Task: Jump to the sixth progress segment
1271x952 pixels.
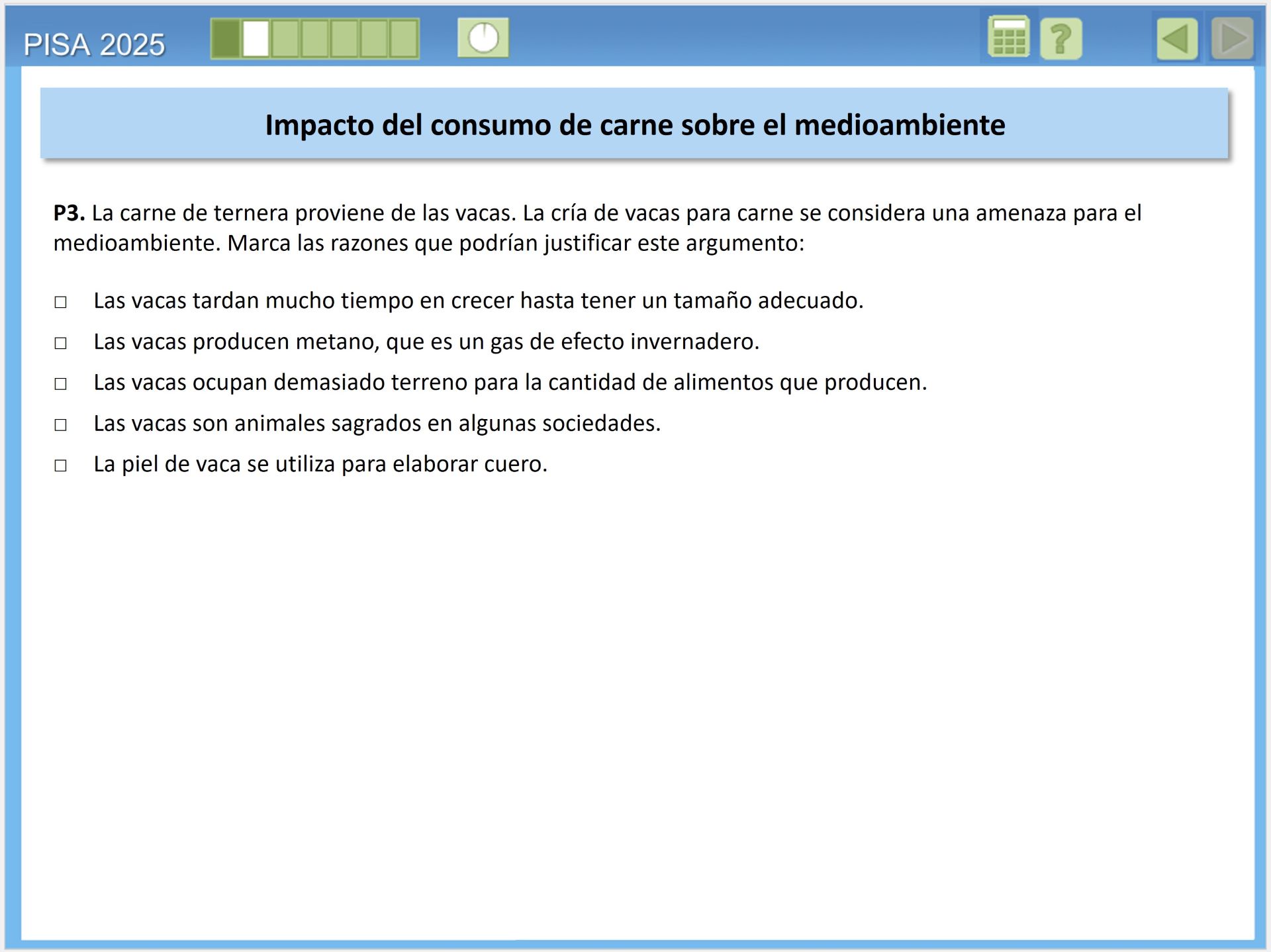Action: click(374, 39)
